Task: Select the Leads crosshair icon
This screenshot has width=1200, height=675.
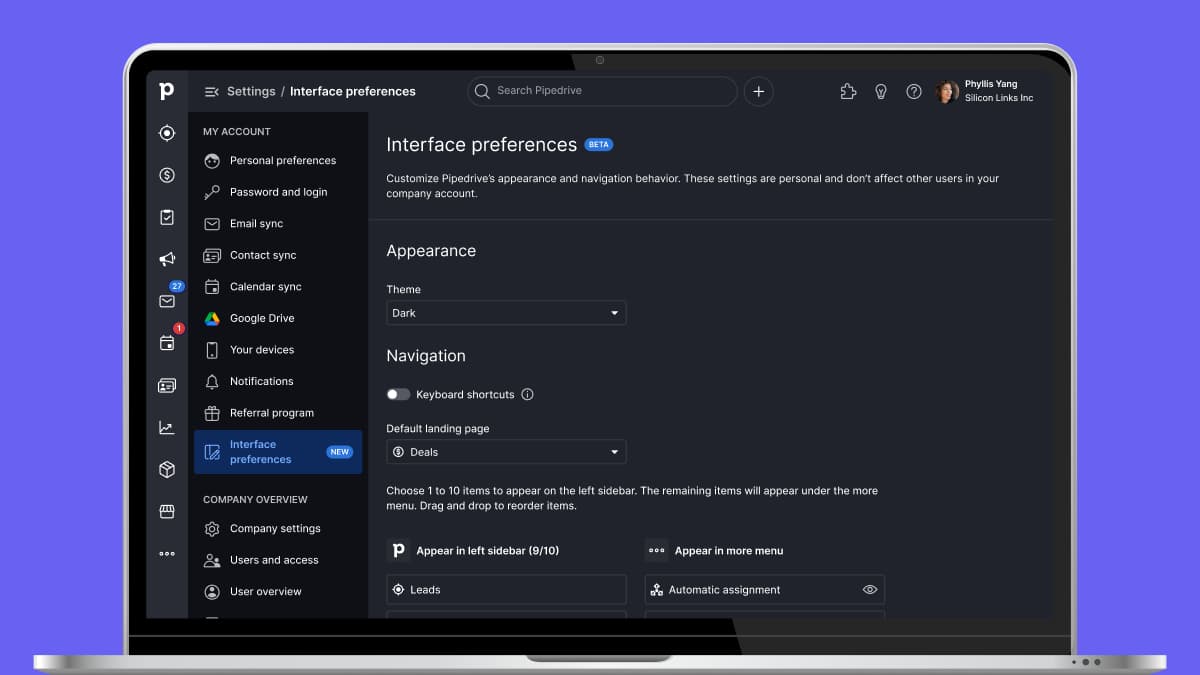Action: tap(167, 132)
